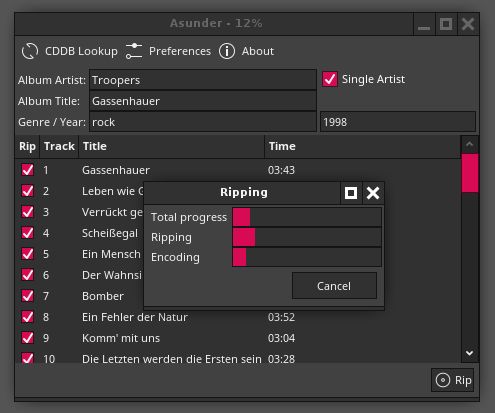Close the Ripping dialog with X

click(x=373, y=193)
